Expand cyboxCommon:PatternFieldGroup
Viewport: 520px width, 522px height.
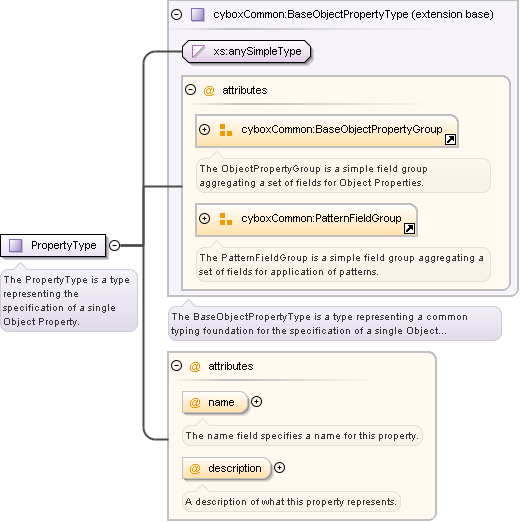click(204, 219)
